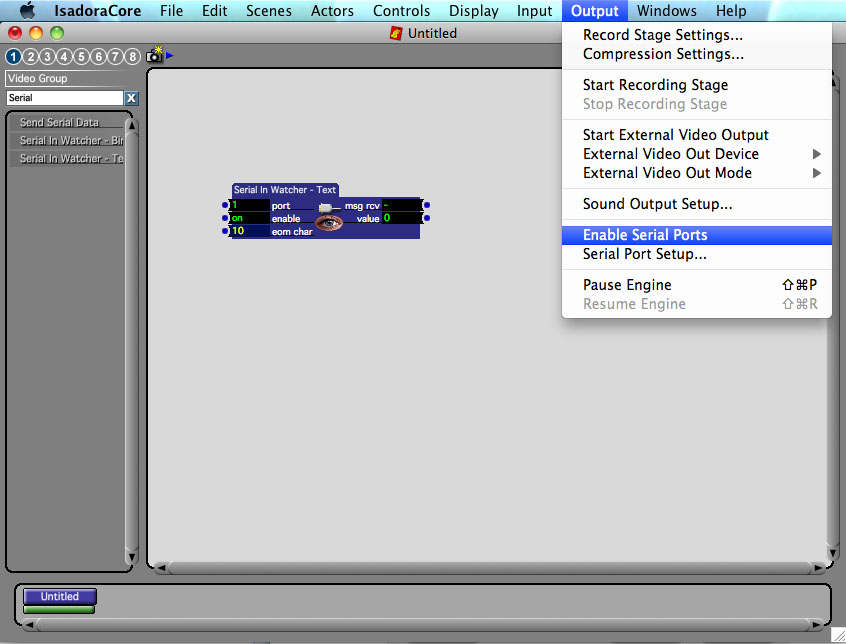
Task: Open the Apple menu
Action: click(27, 11)
